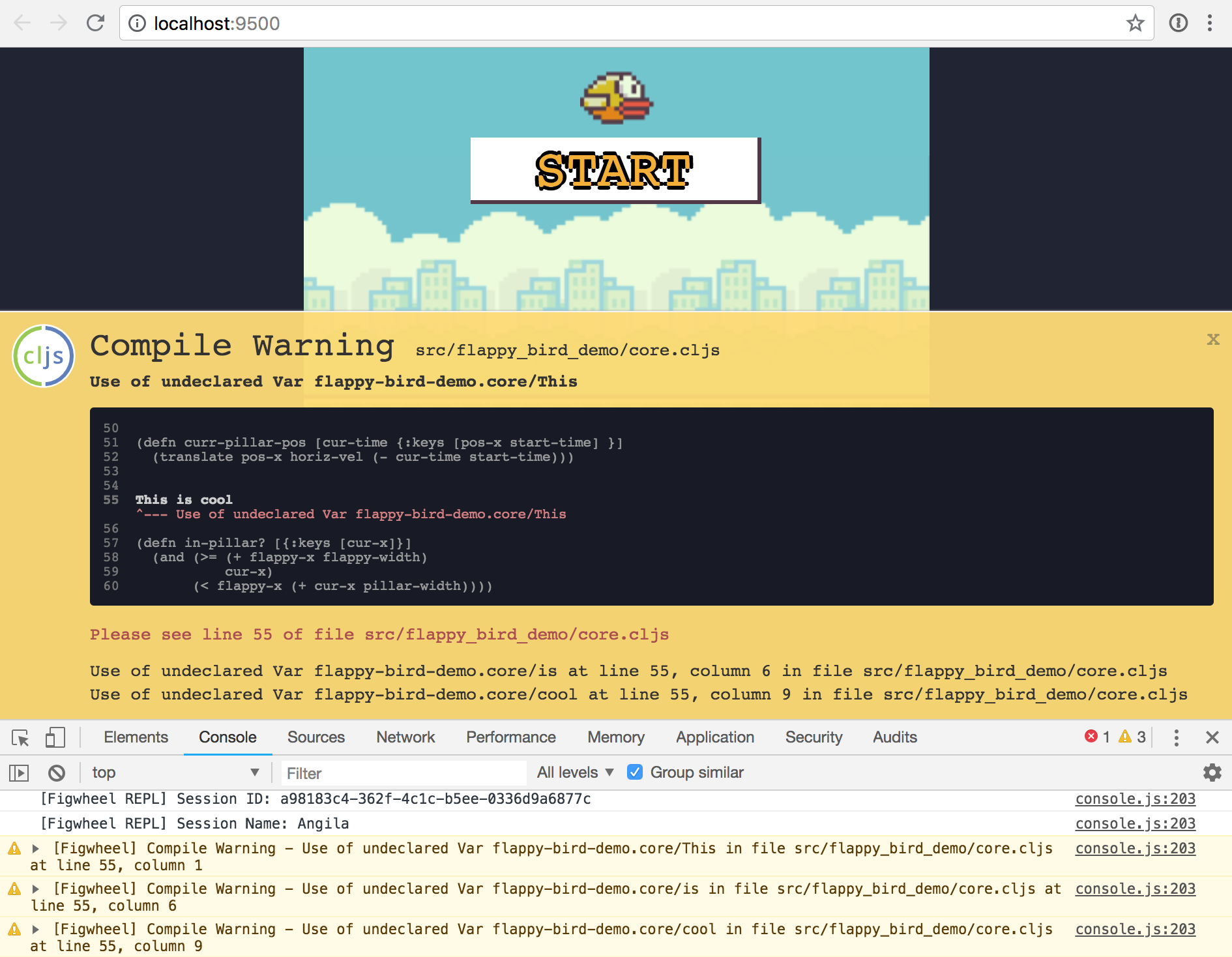The height and width of the screenshot is (957, 1232).
Task: Expand the core/cool compile warning entry
Action: click(x=36, y=930)
